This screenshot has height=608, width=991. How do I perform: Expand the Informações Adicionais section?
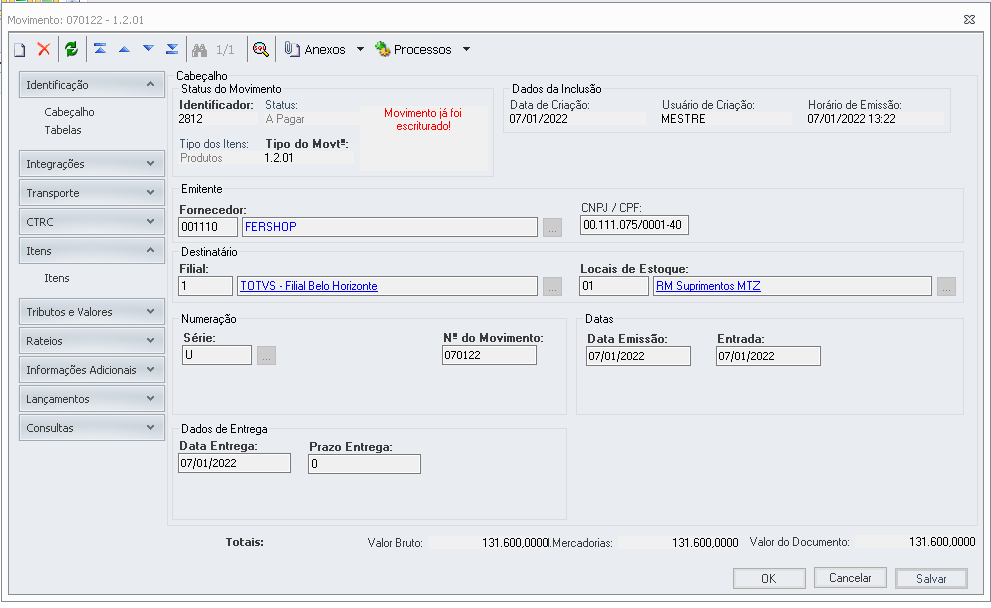92,370
